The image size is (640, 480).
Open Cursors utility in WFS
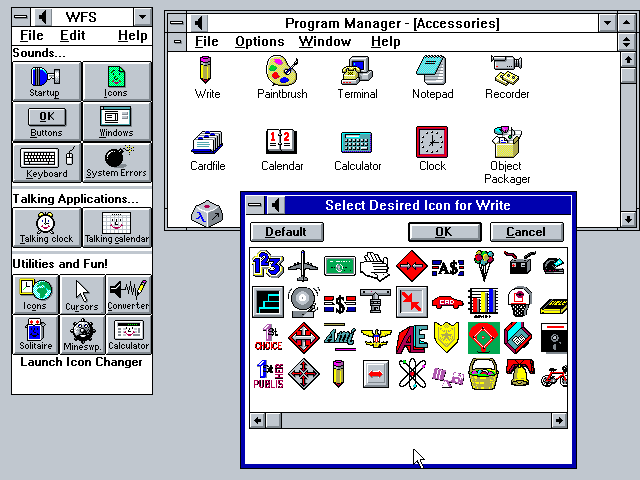pyautogui.click(x=82, y=294)
